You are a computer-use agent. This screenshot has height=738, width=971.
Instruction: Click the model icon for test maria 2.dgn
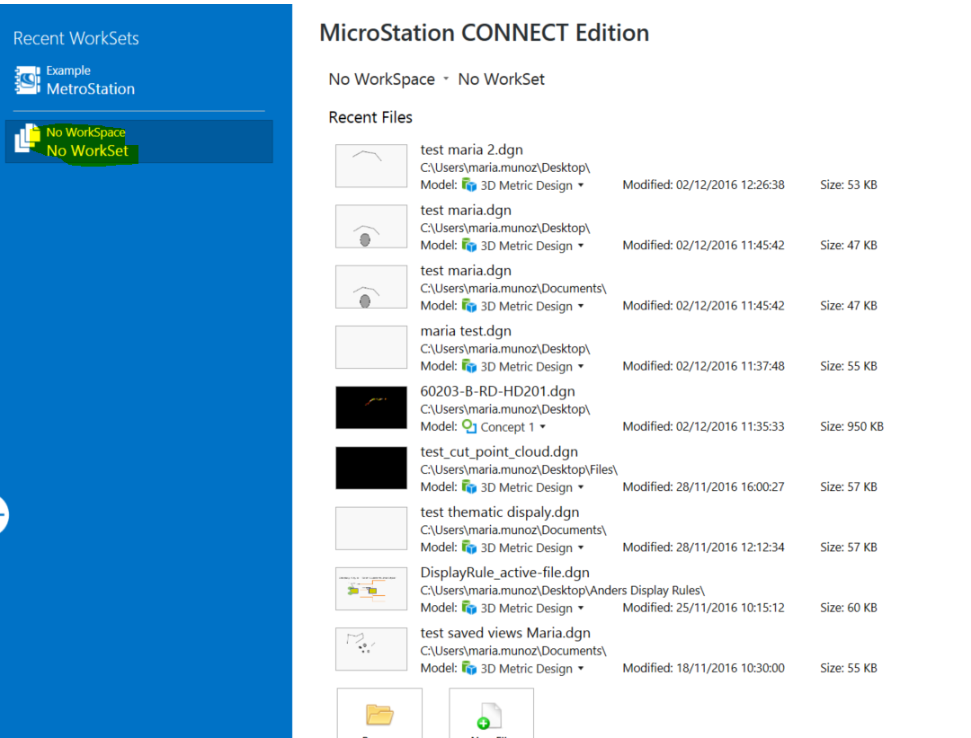(x=469, y=185)
